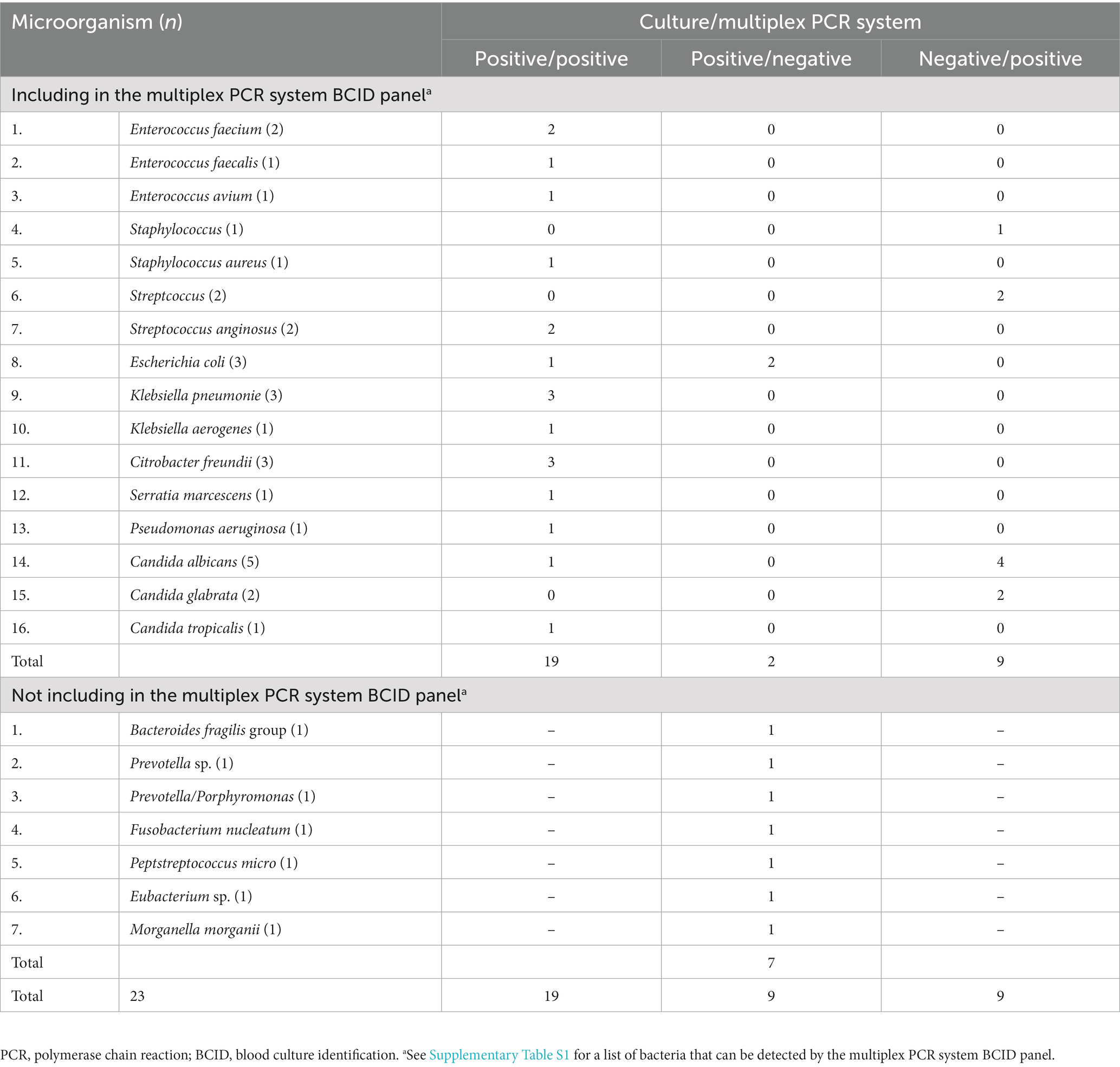Select the Negative/positive value 1 for Staphylococcus
Screen dimensions: 1120x1067
tap(1000, 229)
